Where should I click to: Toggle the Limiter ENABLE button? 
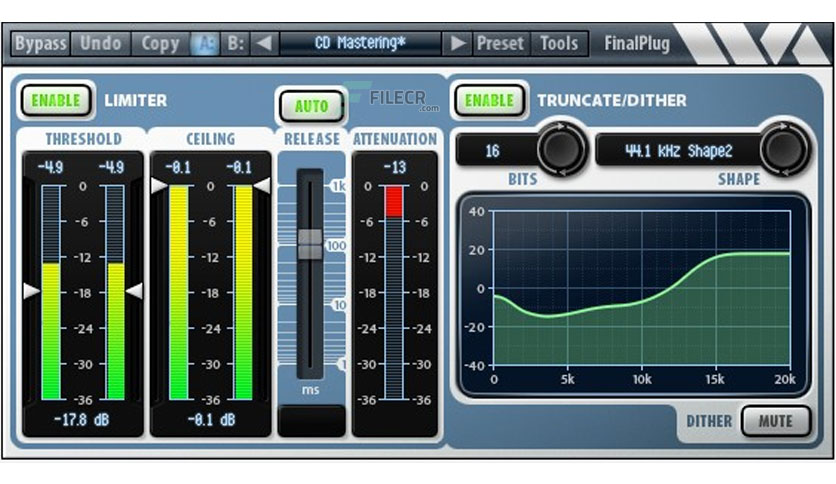point(56,100)
